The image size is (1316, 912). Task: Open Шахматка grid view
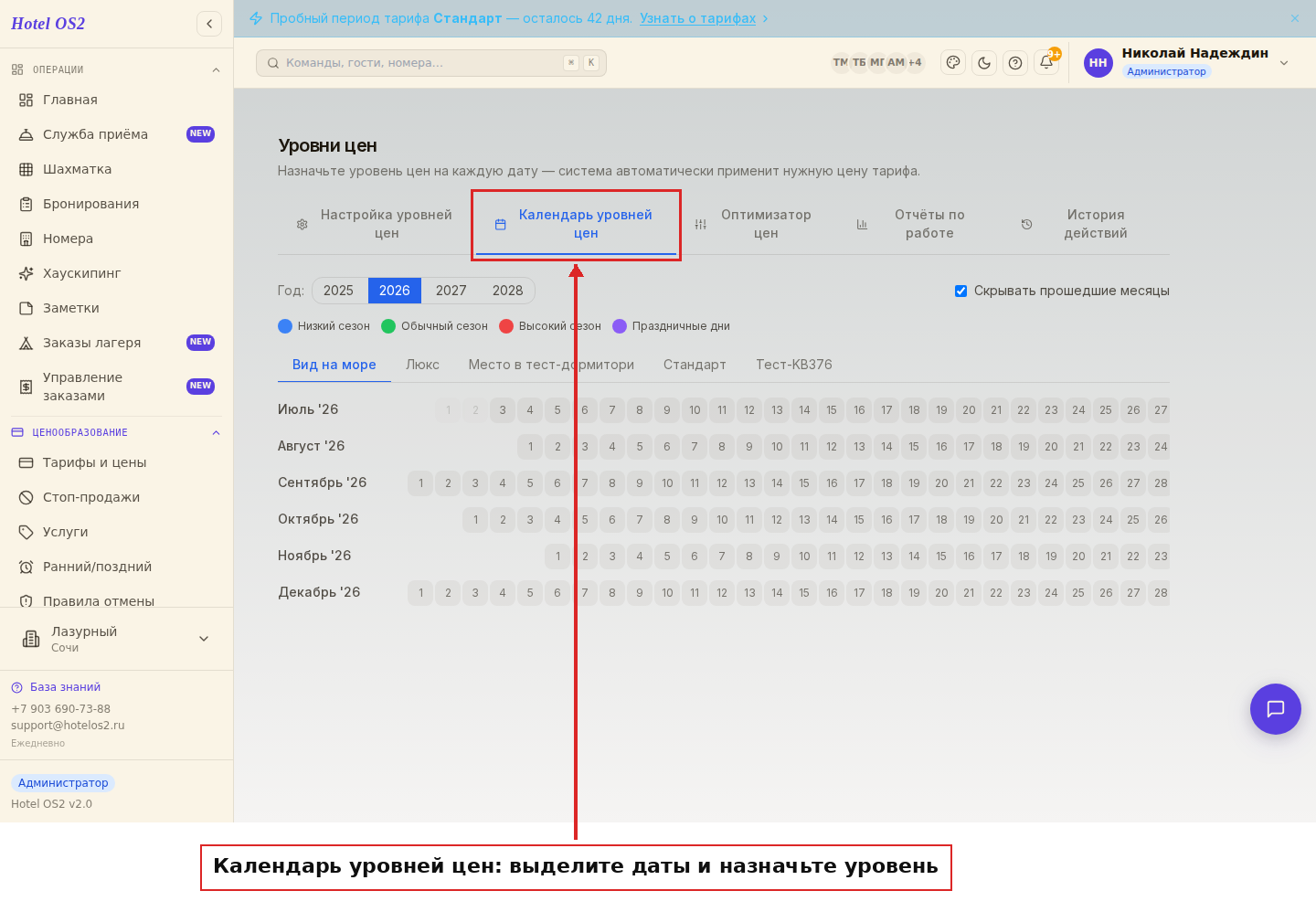click(x=116, y=169)
